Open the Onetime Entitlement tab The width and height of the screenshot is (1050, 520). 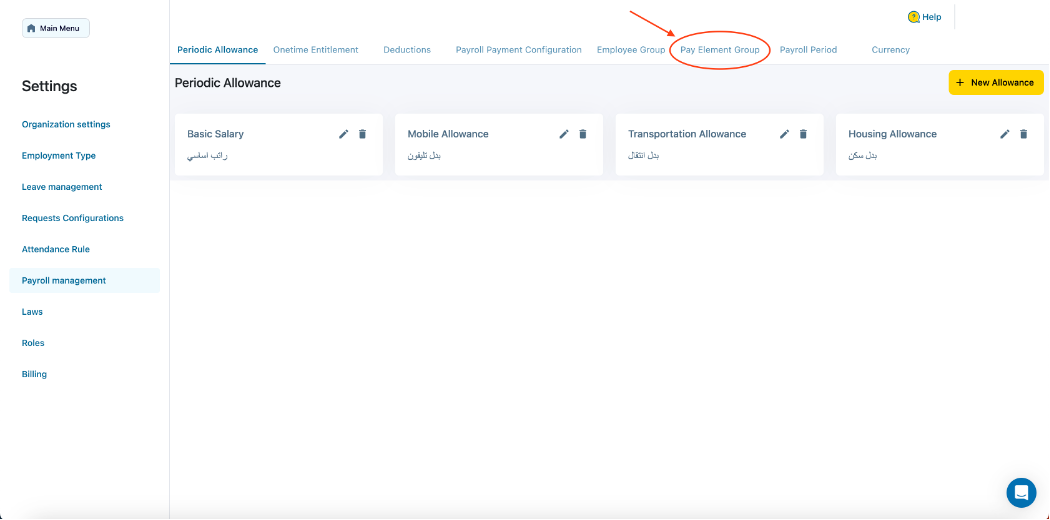[315, 50]
